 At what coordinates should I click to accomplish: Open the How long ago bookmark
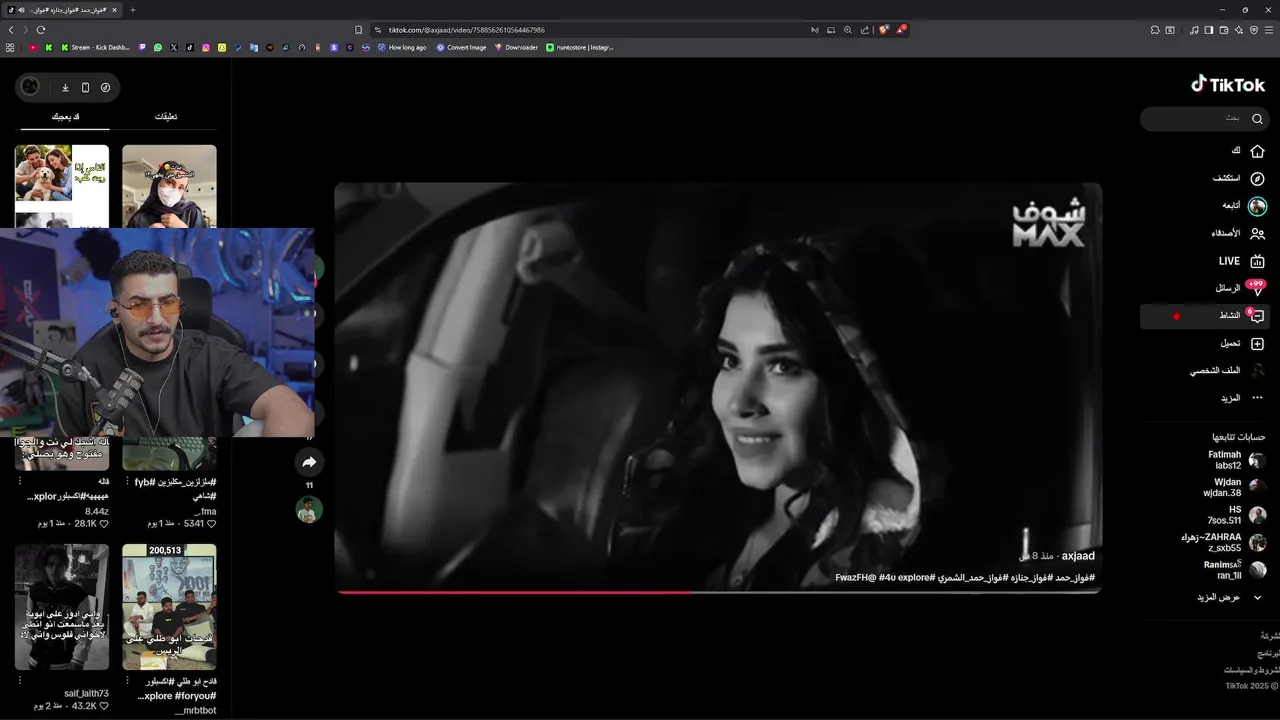pos(401,47)
